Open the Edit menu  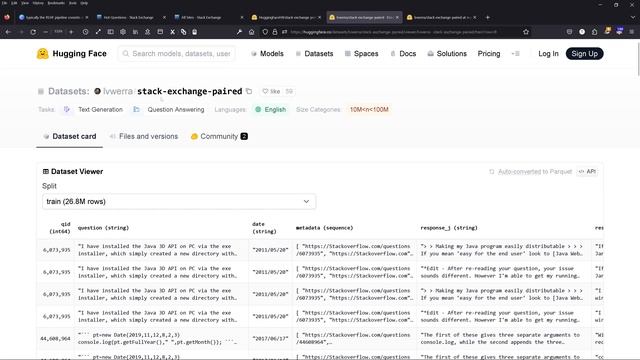point(14,3)
